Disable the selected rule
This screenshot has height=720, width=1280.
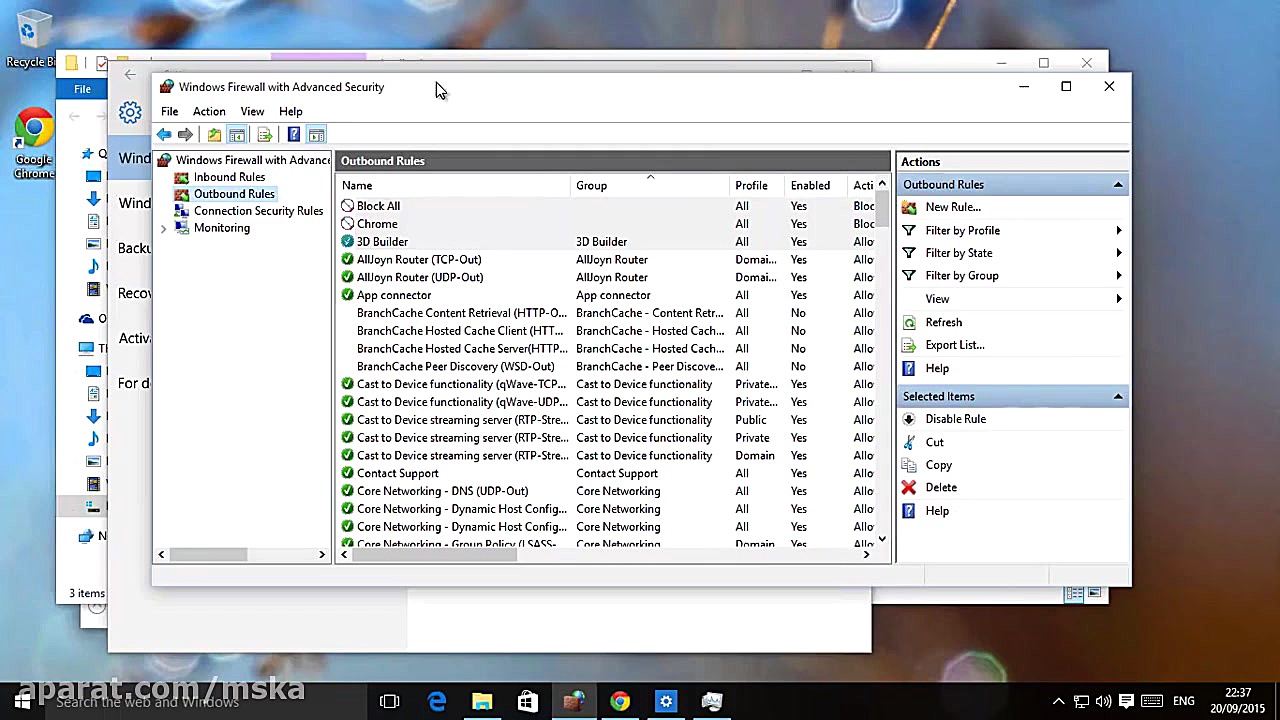point(955,419)
